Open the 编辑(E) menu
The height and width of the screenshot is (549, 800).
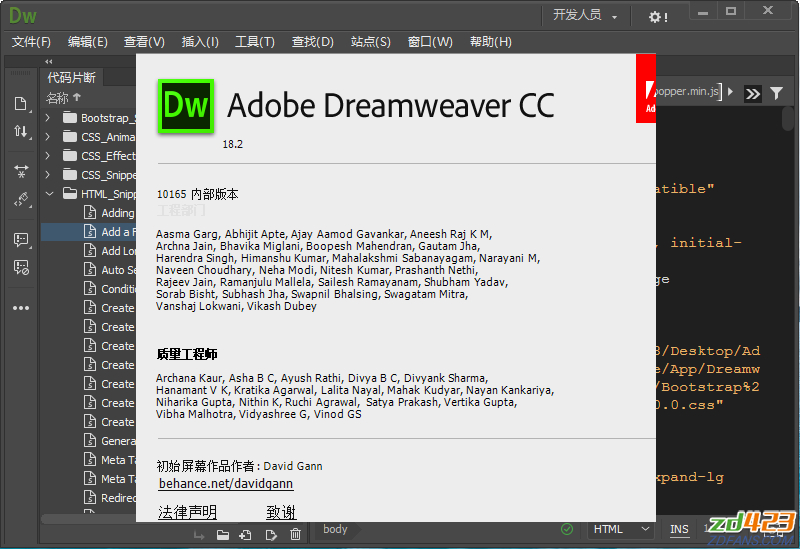click(x=88, y=42)
